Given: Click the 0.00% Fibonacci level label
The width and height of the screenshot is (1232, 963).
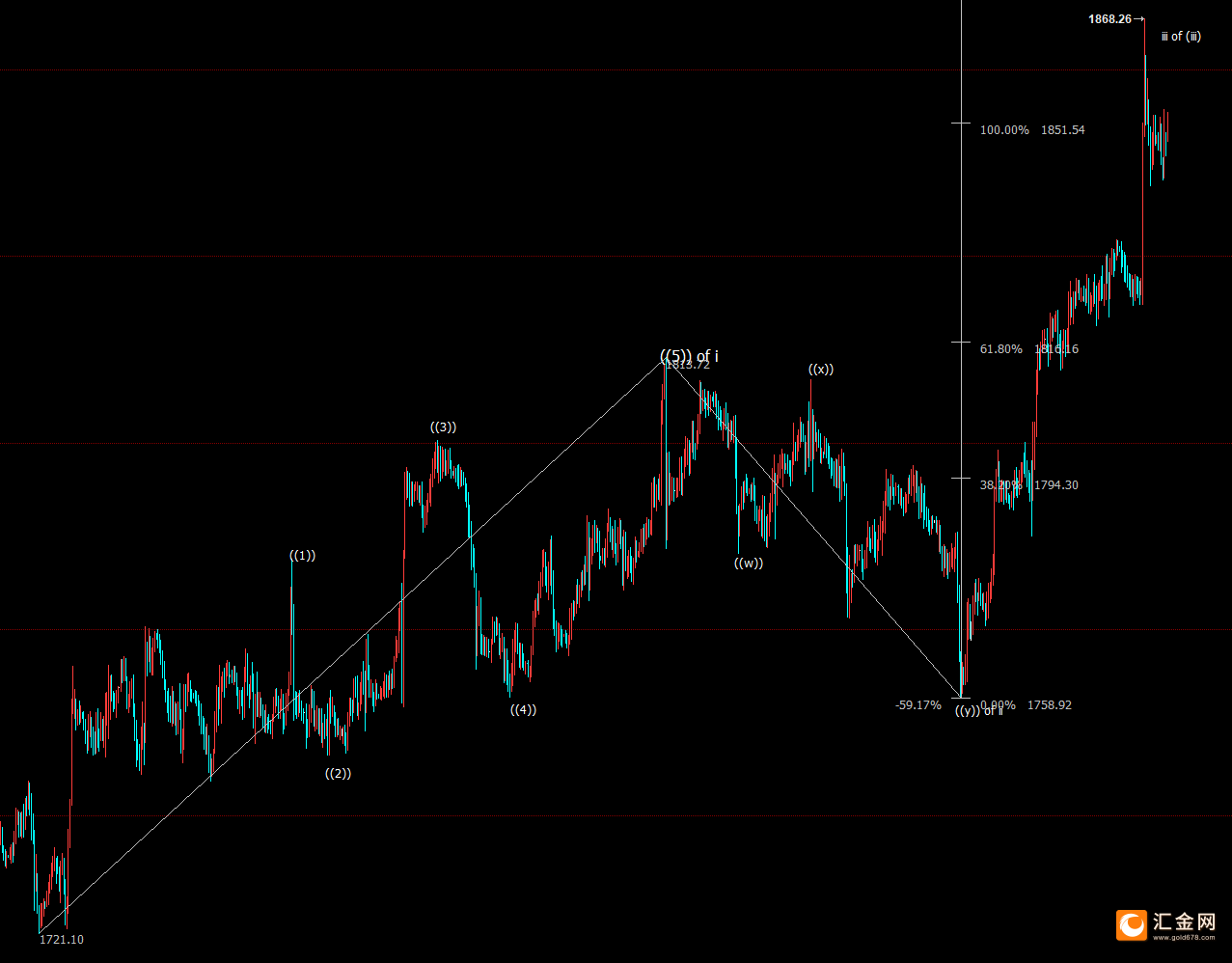Looking at the screenshot, I should (x=999, y=704).
